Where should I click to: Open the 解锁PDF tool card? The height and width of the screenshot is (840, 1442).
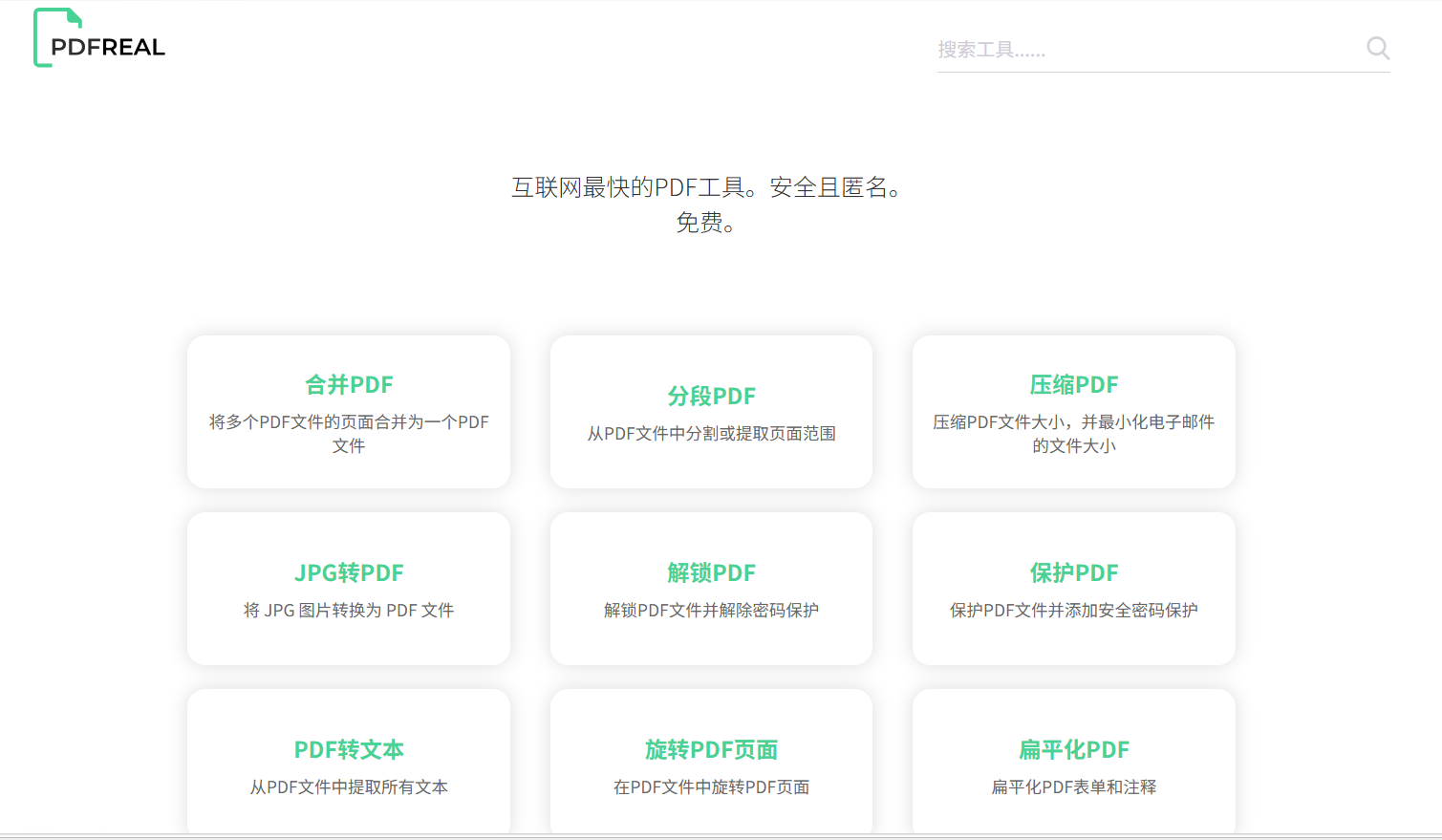711,589
